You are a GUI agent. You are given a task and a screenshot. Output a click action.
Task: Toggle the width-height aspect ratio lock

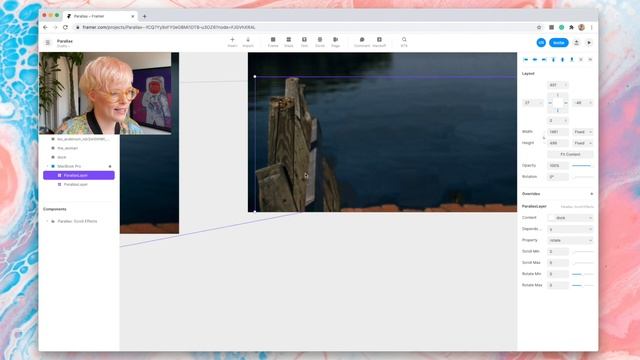[544, 138]
